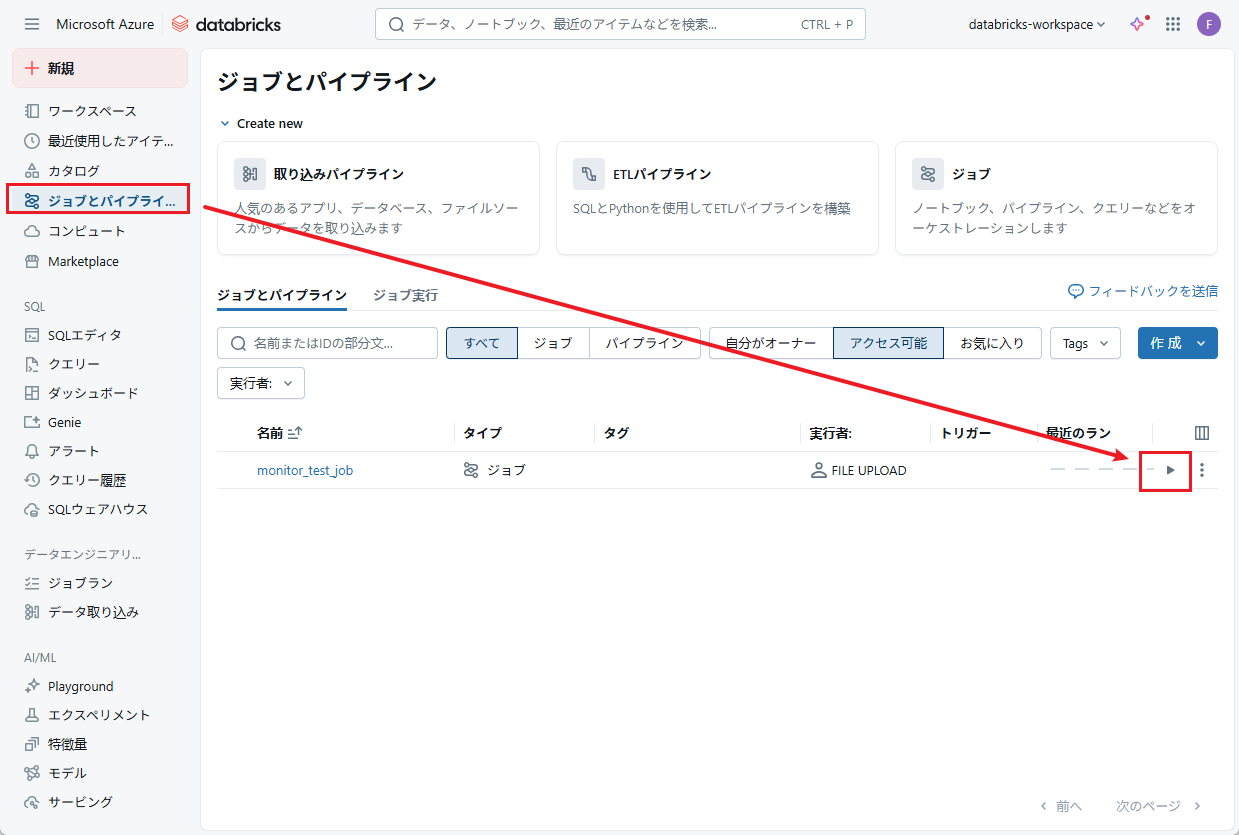The image size is (1239, 835).
Task: Select Playground in the sidebar
Action: click(x=80, y=686)
